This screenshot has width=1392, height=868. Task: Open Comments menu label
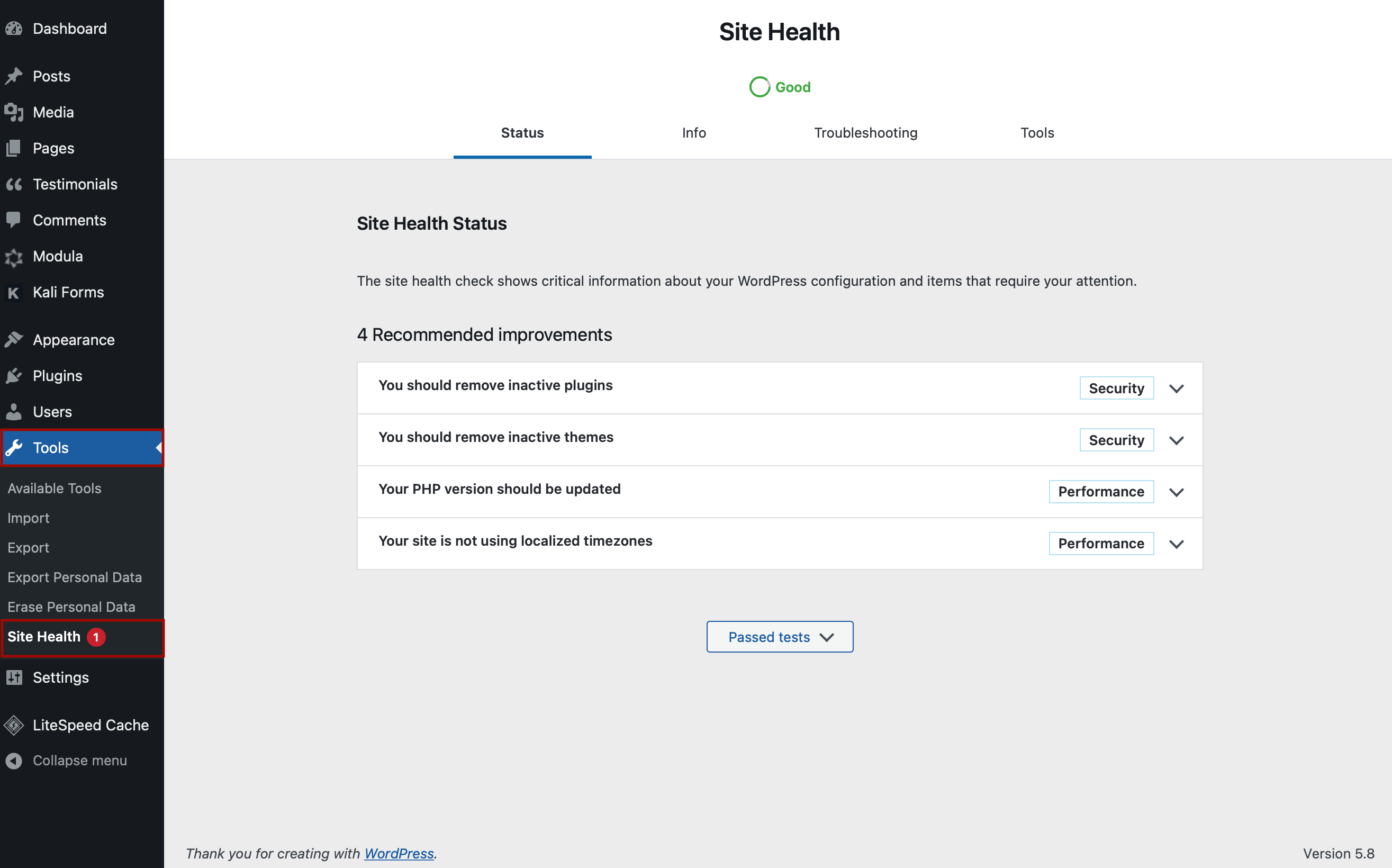(69, 221)
